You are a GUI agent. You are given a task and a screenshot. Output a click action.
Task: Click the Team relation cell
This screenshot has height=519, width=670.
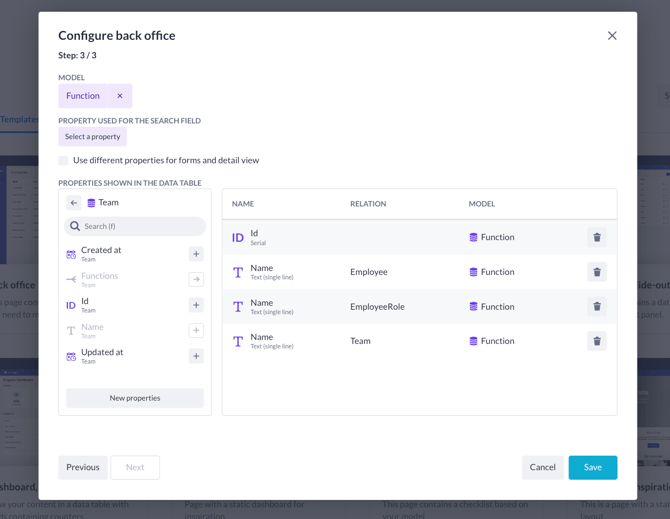[x=360, y=341]
